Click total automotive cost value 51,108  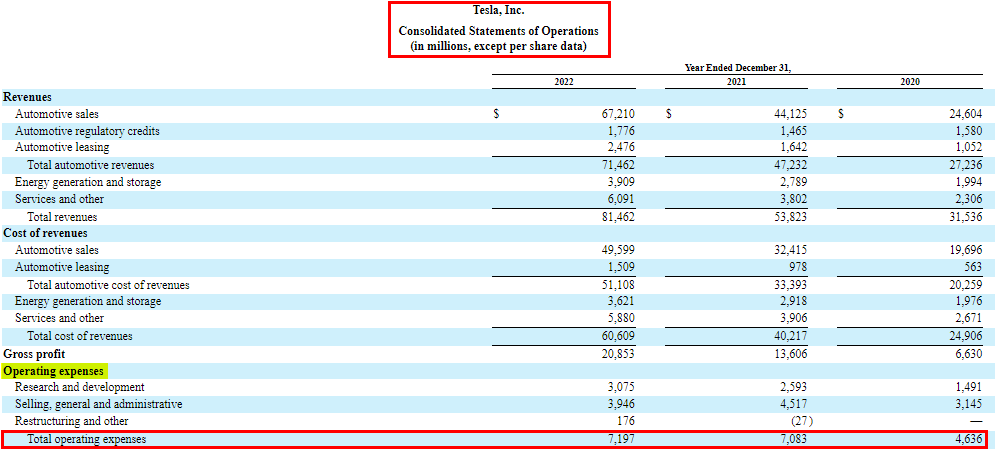(x=617, y=285)
